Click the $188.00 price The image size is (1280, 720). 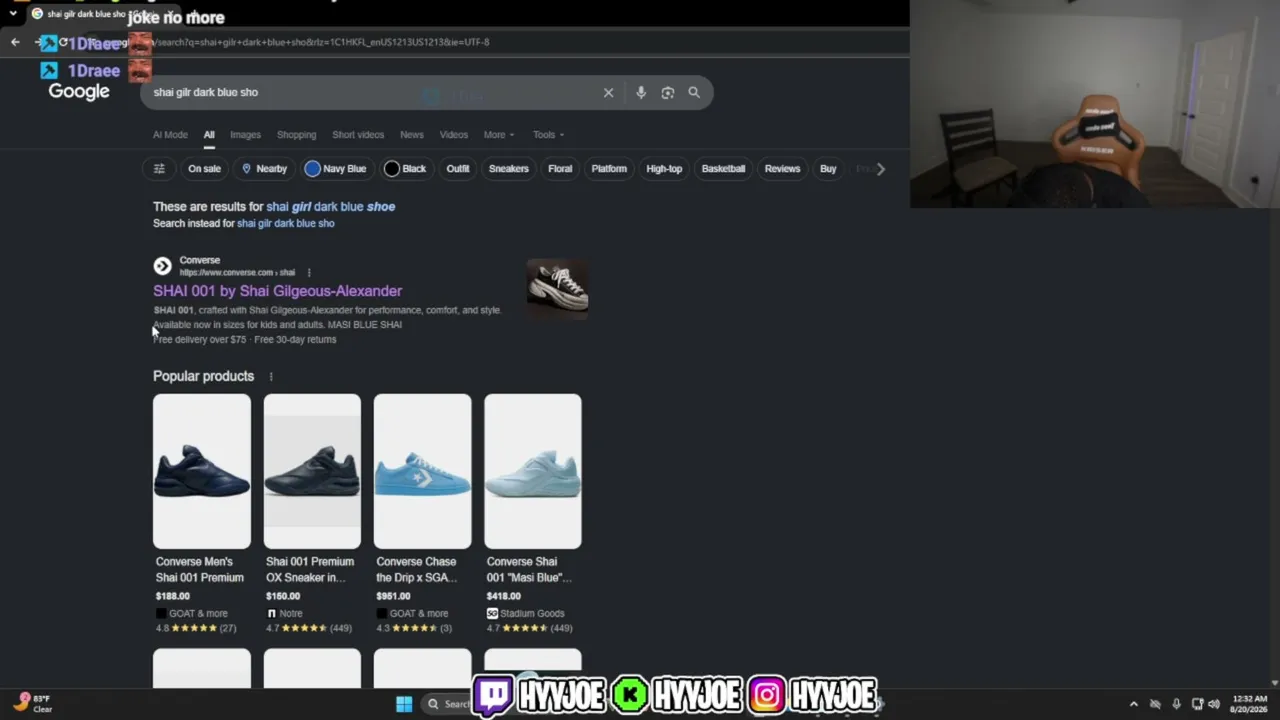[172, 596]
